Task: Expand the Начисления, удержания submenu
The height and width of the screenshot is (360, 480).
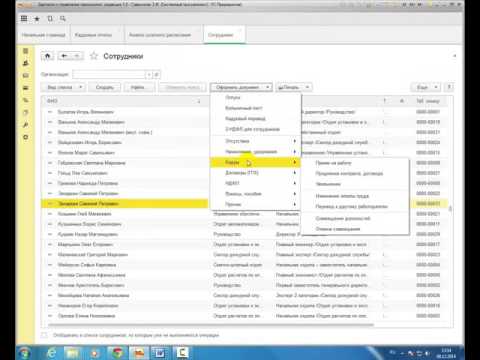Action: [256, 152]
